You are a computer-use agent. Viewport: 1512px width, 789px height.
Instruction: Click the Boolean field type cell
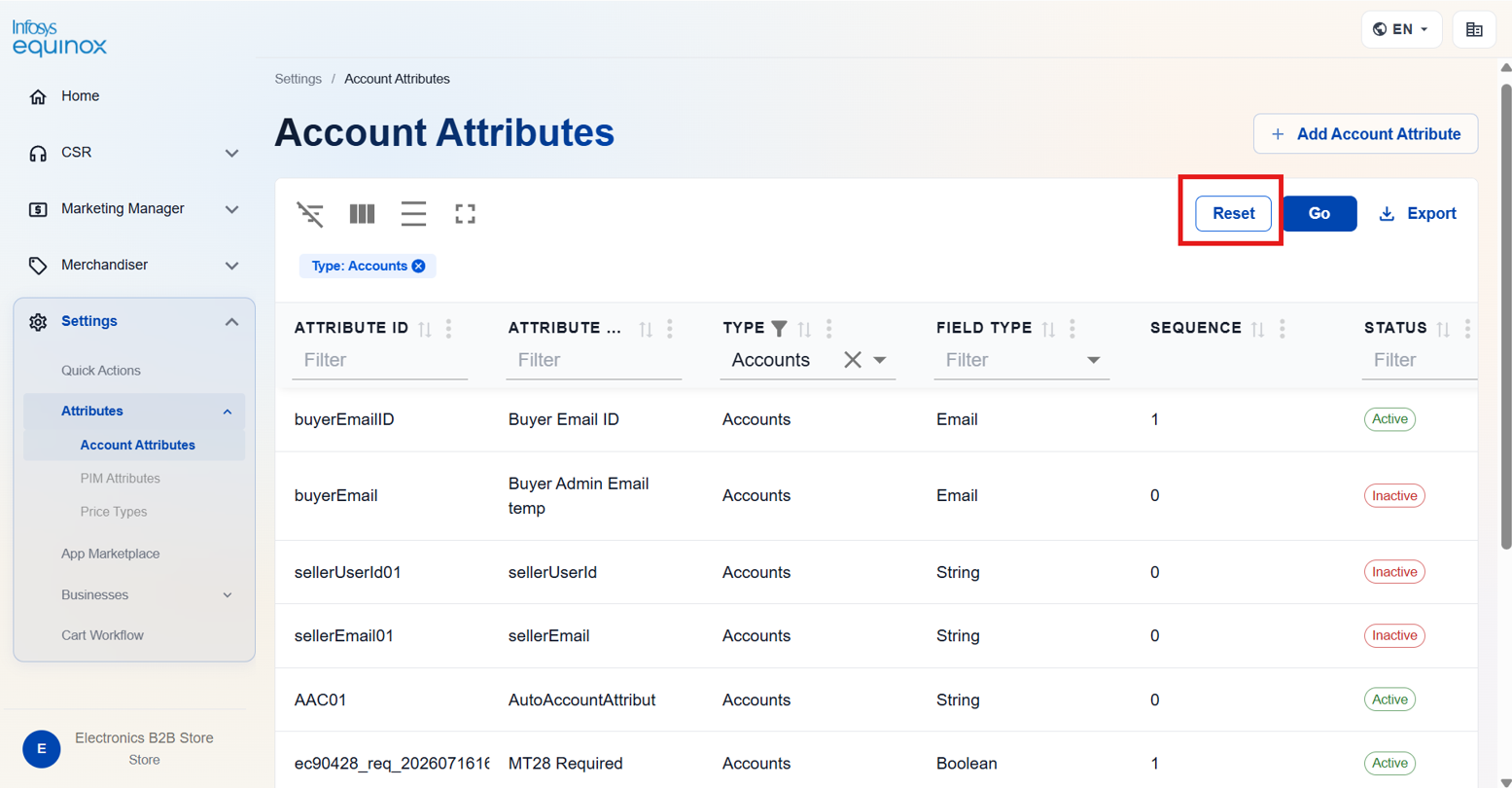click(x=967, y=764)
